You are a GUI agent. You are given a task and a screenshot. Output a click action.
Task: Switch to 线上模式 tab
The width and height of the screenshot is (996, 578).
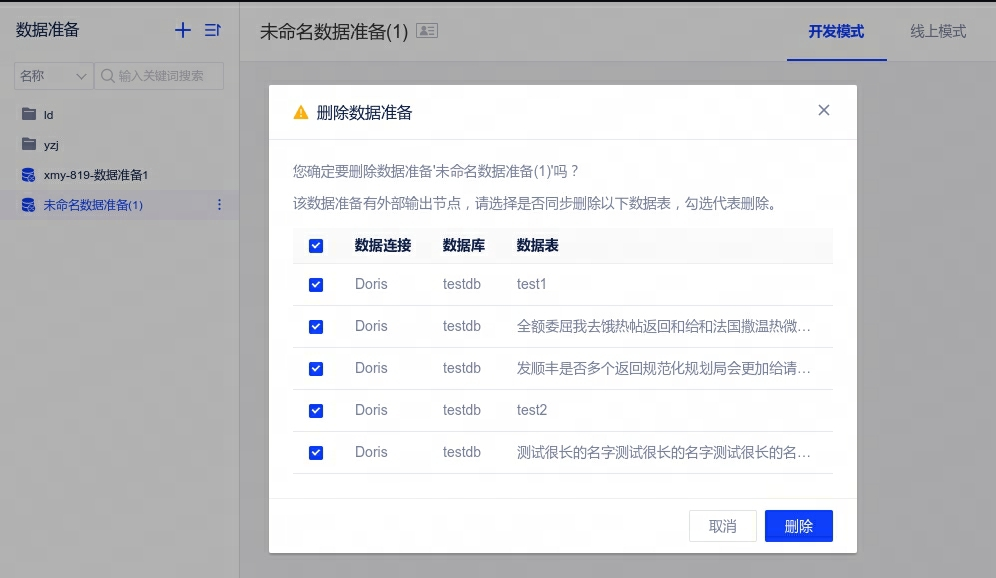click(938, 31)
